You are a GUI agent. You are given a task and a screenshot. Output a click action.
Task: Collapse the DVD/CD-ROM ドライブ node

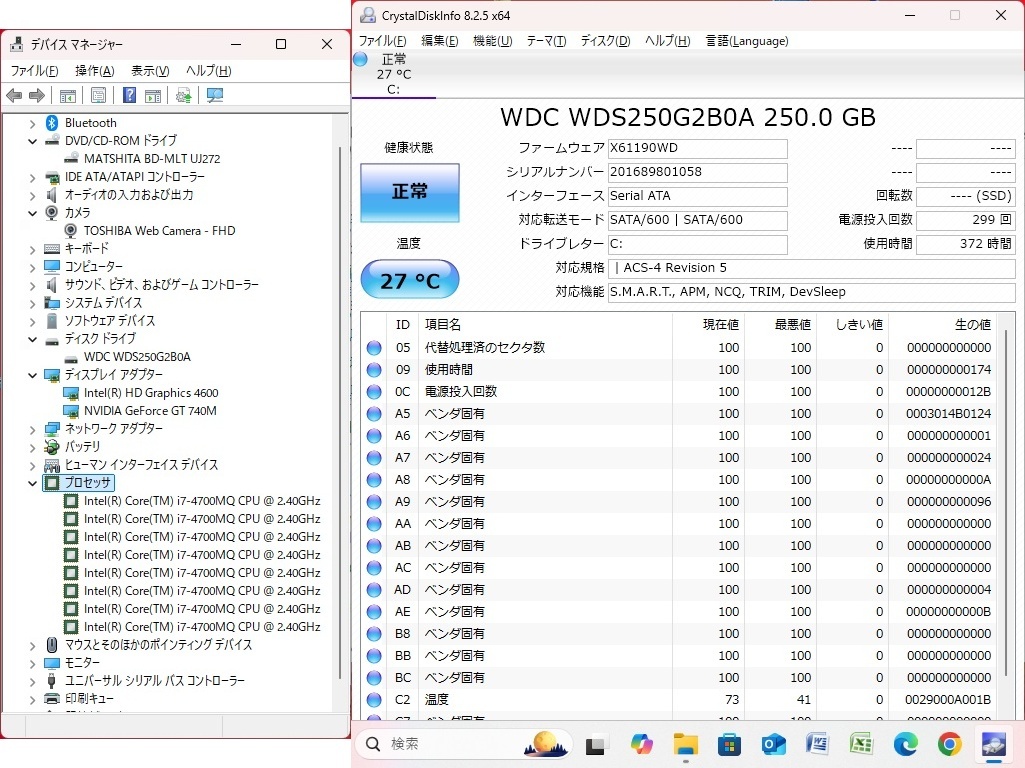point(32,141)
